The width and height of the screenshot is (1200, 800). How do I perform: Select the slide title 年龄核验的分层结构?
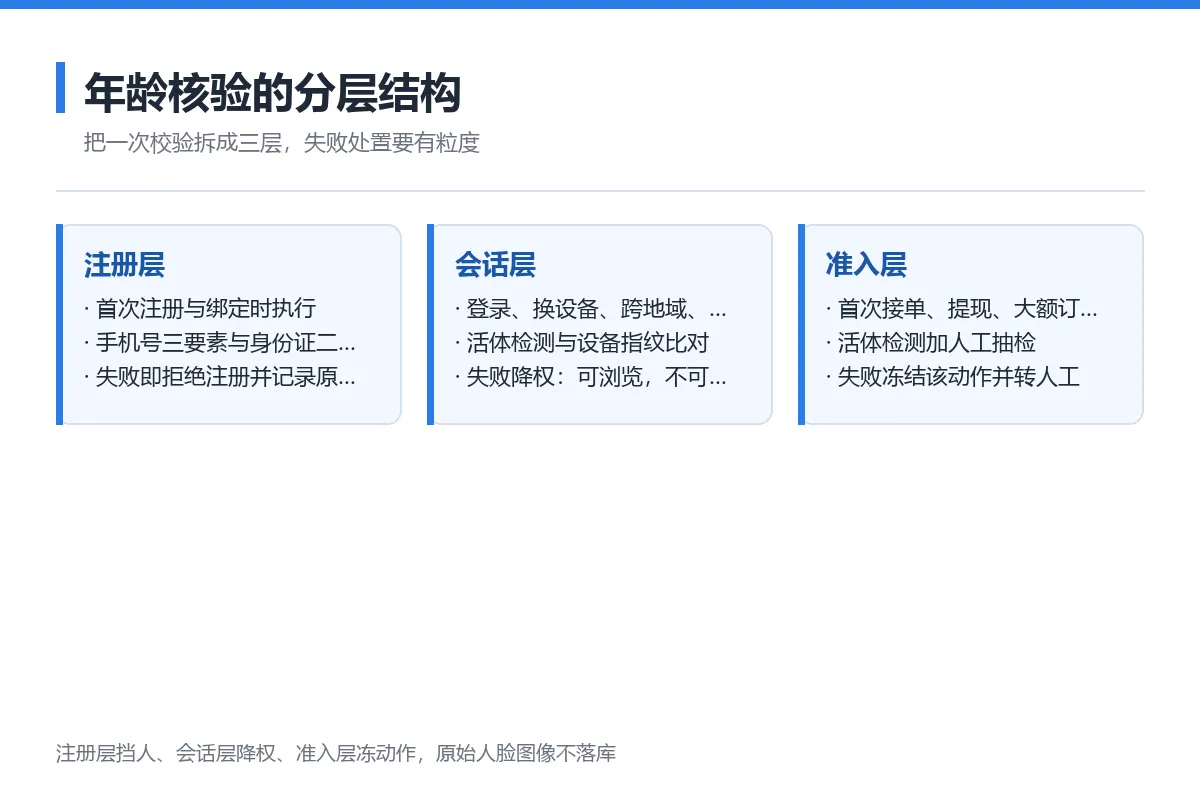click(x=272, y=93)
